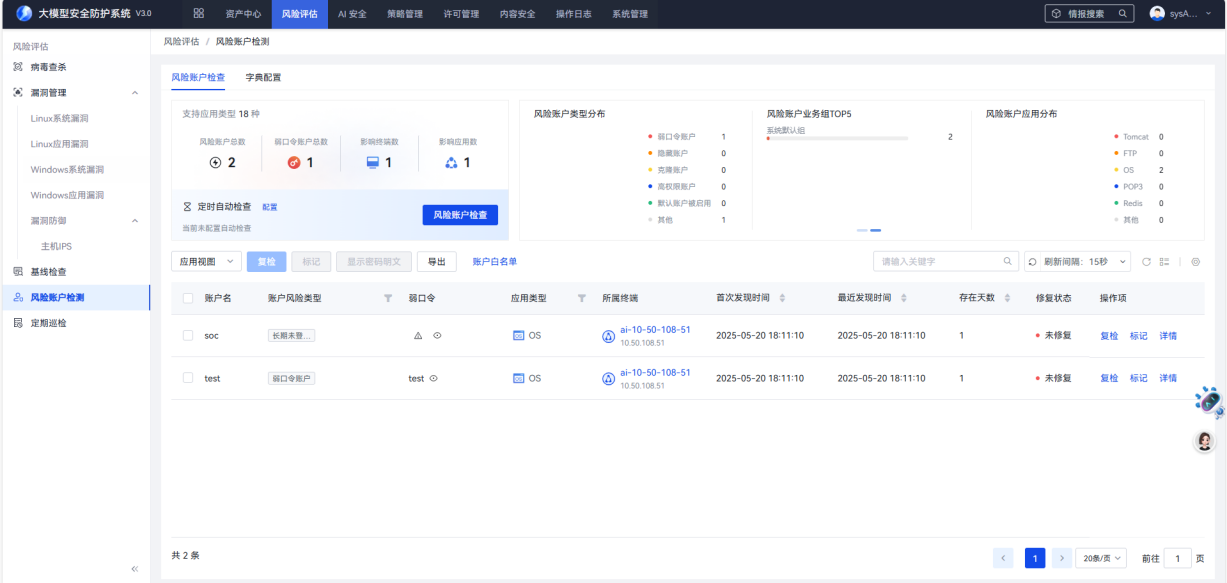Switch to the 字典配置 tab
The image size is (1227, 583).
click(263, 77)
